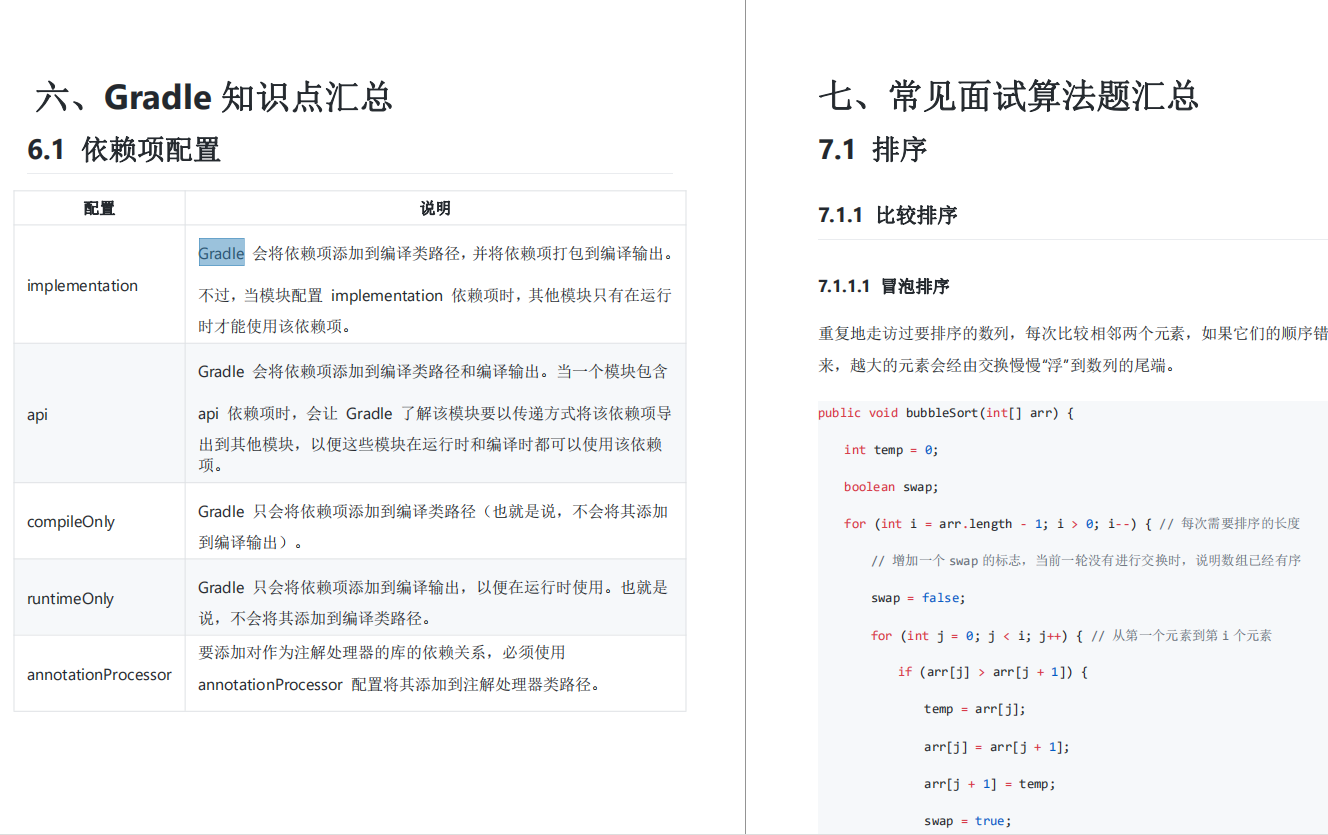Image resolution: width=1328 pixels, height=835 pixels.
Task: Click the code line "public void bubbleSort(int[] arr) {"
Action: point(946,413)
